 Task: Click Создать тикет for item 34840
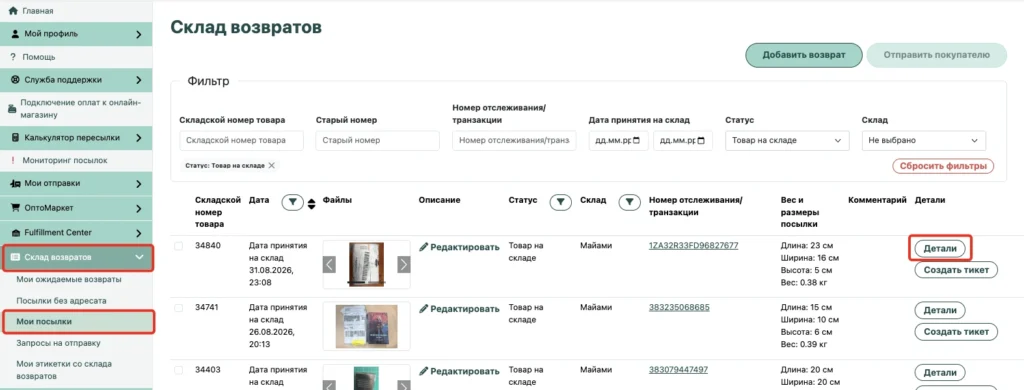(x=956, y=270)
